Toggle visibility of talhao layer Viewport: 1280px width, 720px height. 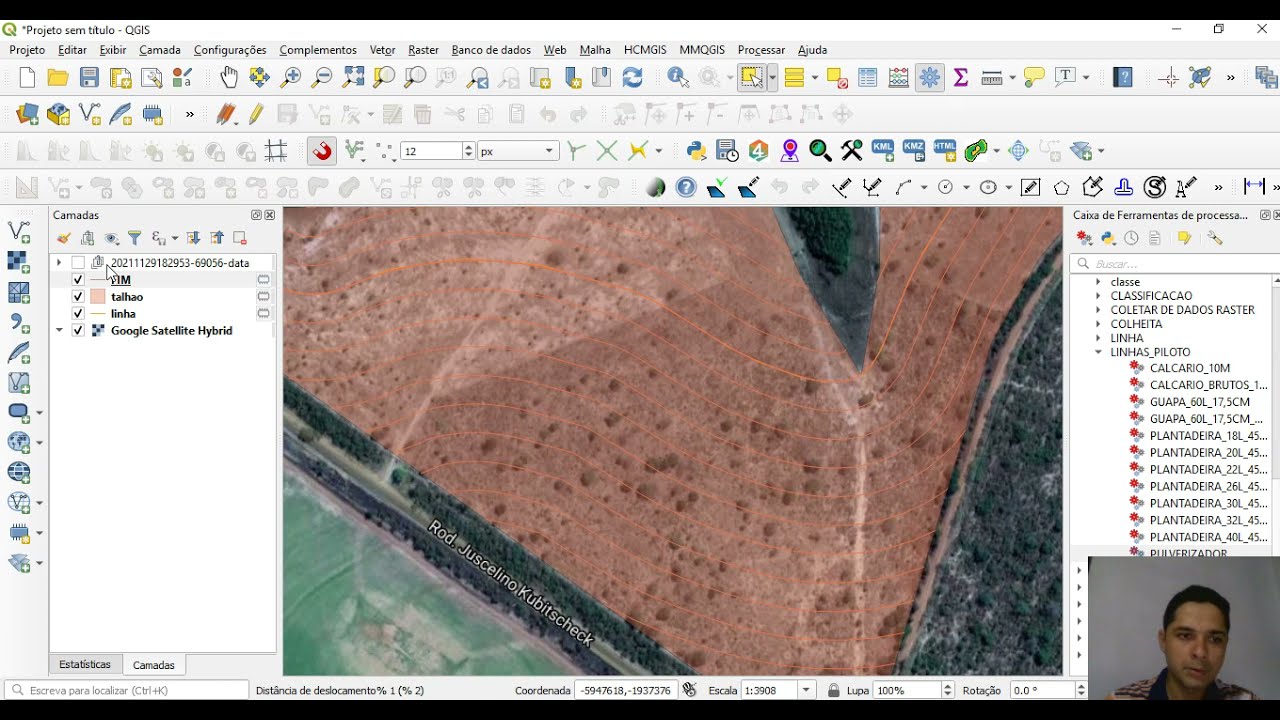click(78, 297)
